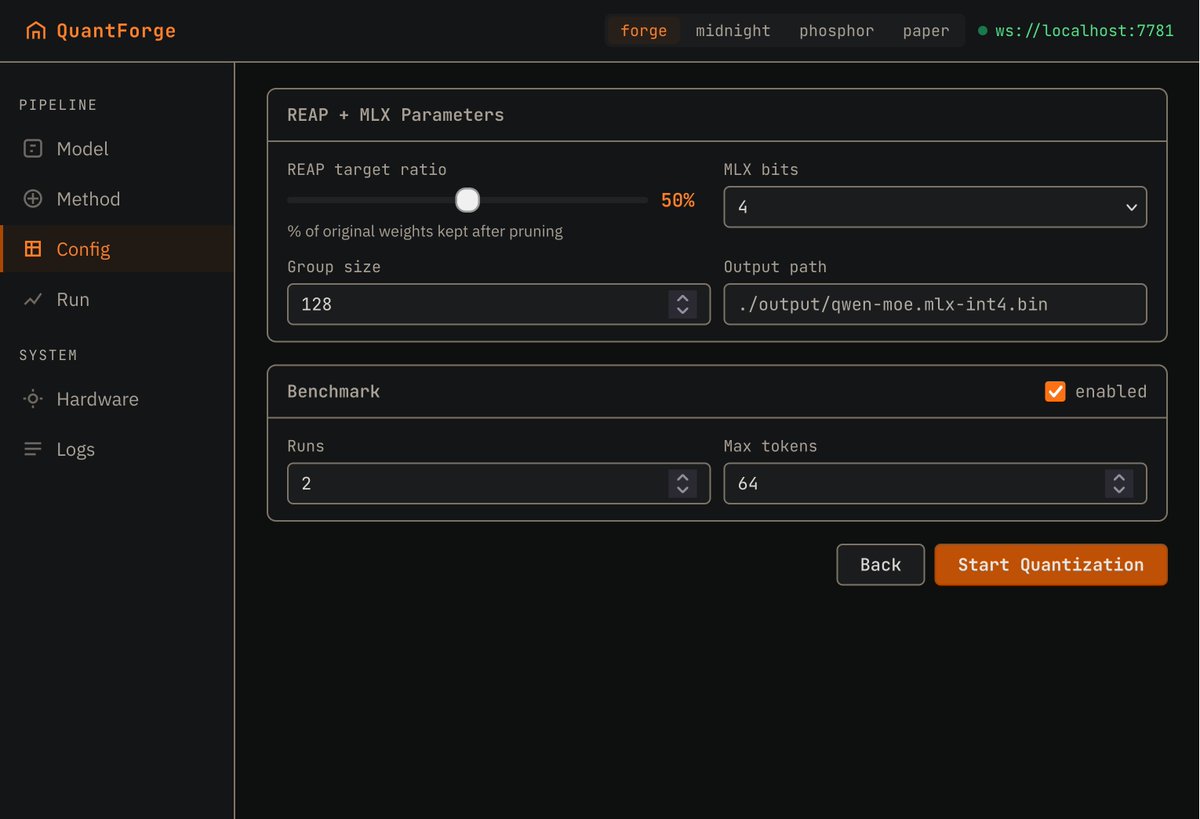The image size is (1200, 819).
Task: Click the 'Output path' label
Action: (775, 267)
